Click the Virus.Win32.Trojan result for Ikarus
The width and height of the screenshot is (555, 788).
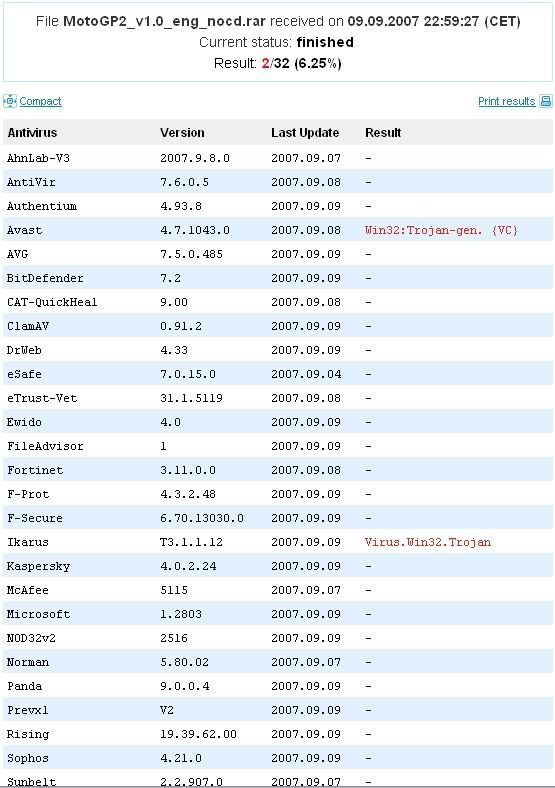coord(428,542)
